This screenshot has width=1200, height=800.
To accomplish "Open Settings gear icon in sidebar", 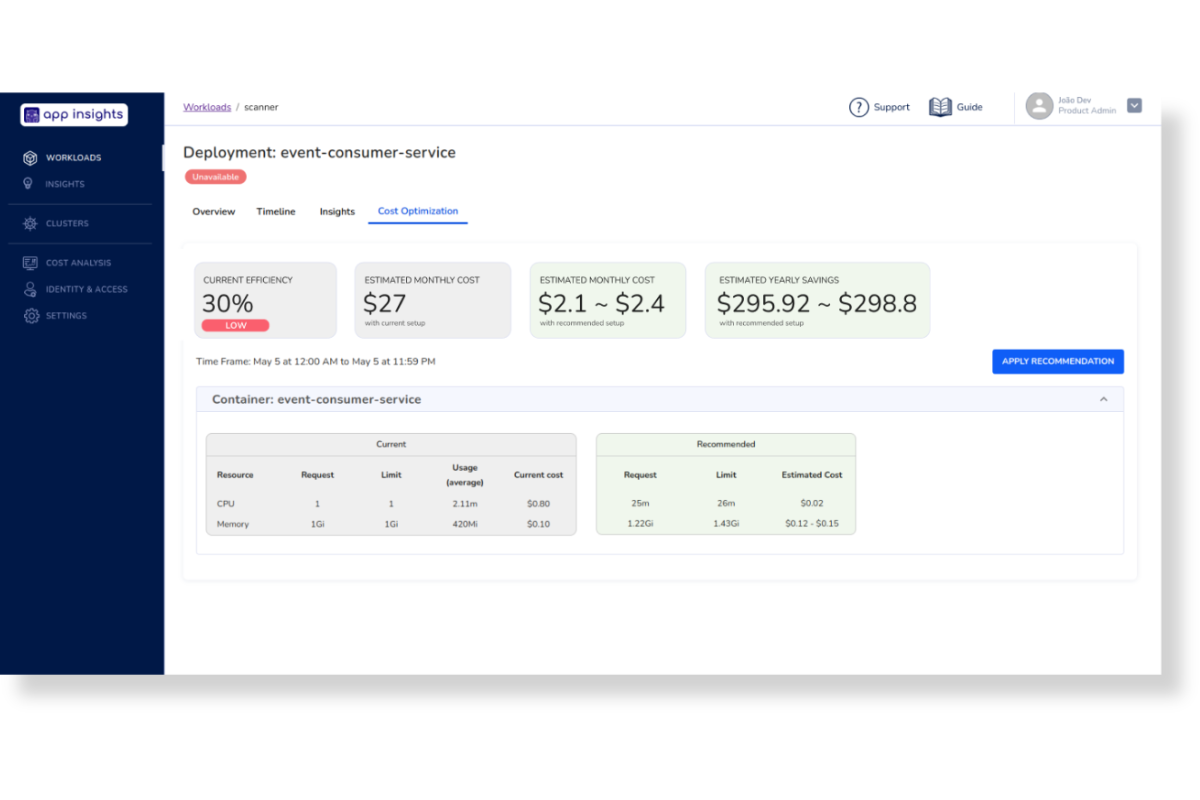I will (30, 316).
